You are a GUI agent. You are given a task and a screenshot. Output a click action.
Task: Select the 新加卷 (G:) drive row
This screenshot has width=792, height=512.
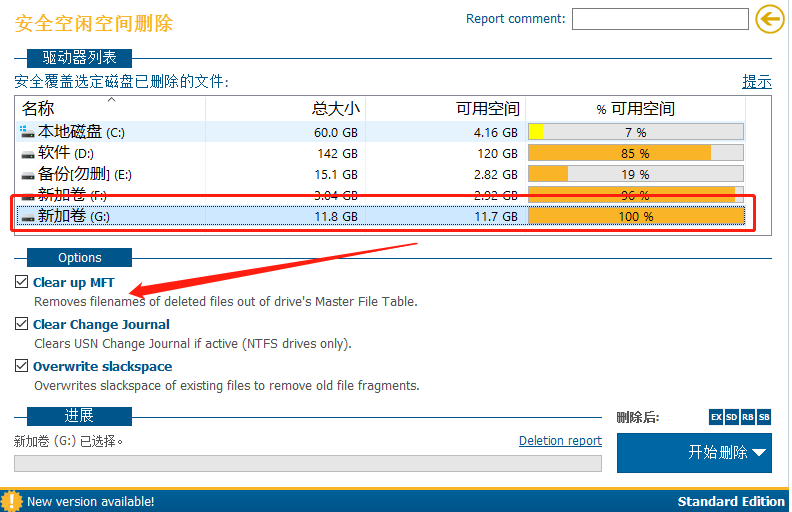pyautogui.click(x=380, y=216)
